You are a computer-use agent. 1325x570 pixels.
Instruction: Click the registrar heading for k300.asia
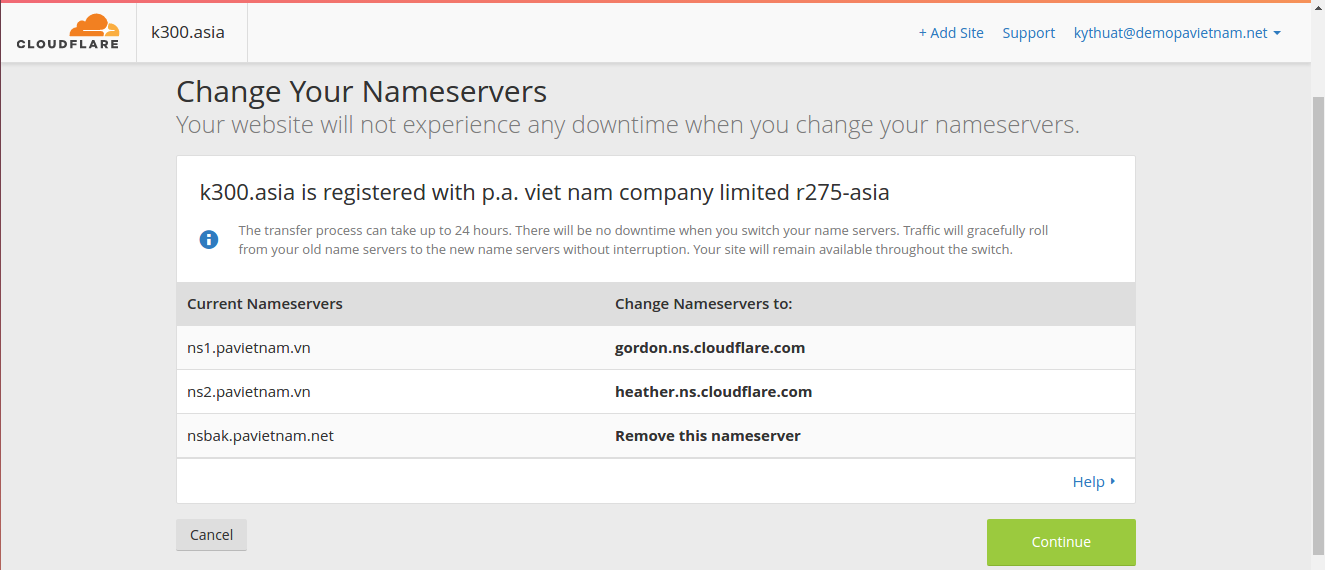545,192
